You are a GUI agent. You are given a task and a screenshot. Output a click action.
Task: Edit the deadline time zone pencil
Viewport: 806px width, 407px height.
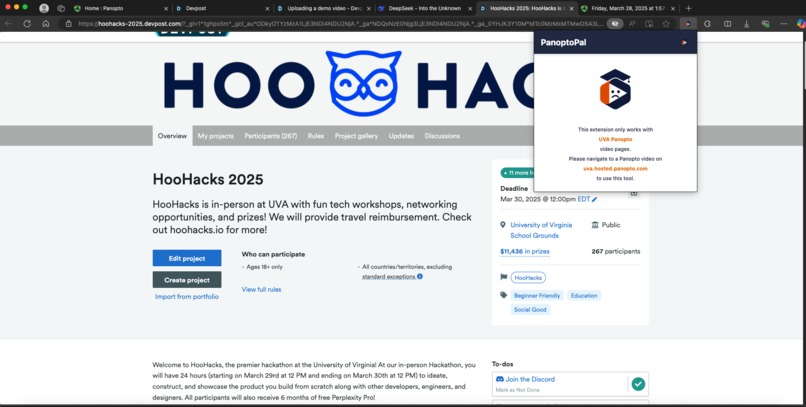click(x=594, y=199)
